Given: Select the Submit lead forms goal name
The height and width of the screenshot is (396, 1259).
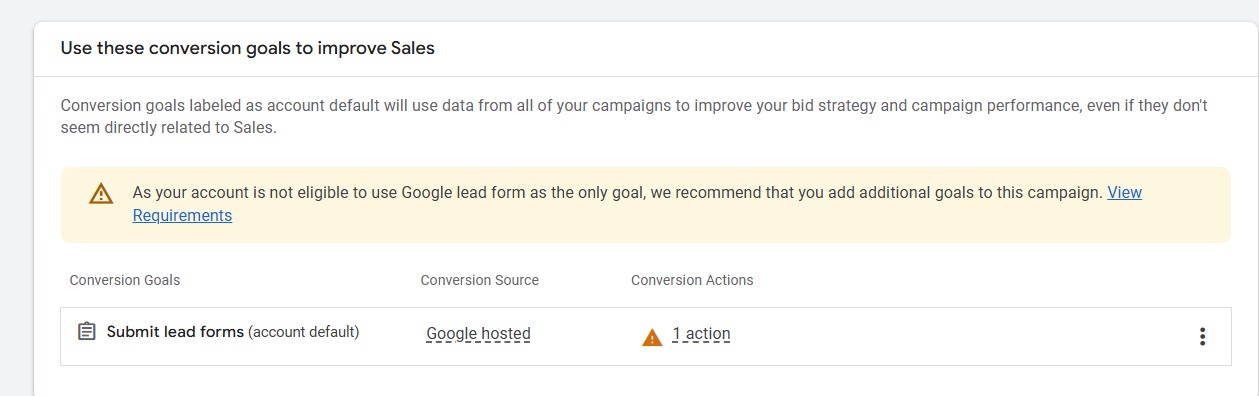Looking at the screenshot, I should point(175,331).
